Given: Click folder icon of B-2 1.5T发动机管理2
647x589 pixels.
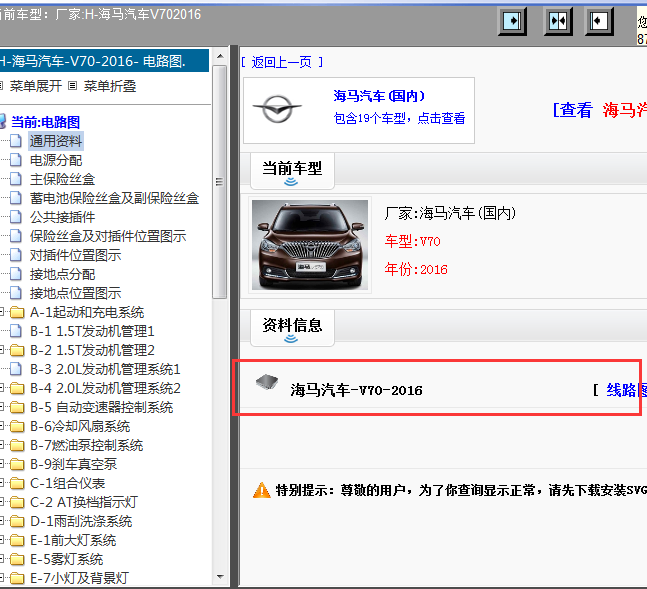Looking at the screenshot, I should [17, 350].
